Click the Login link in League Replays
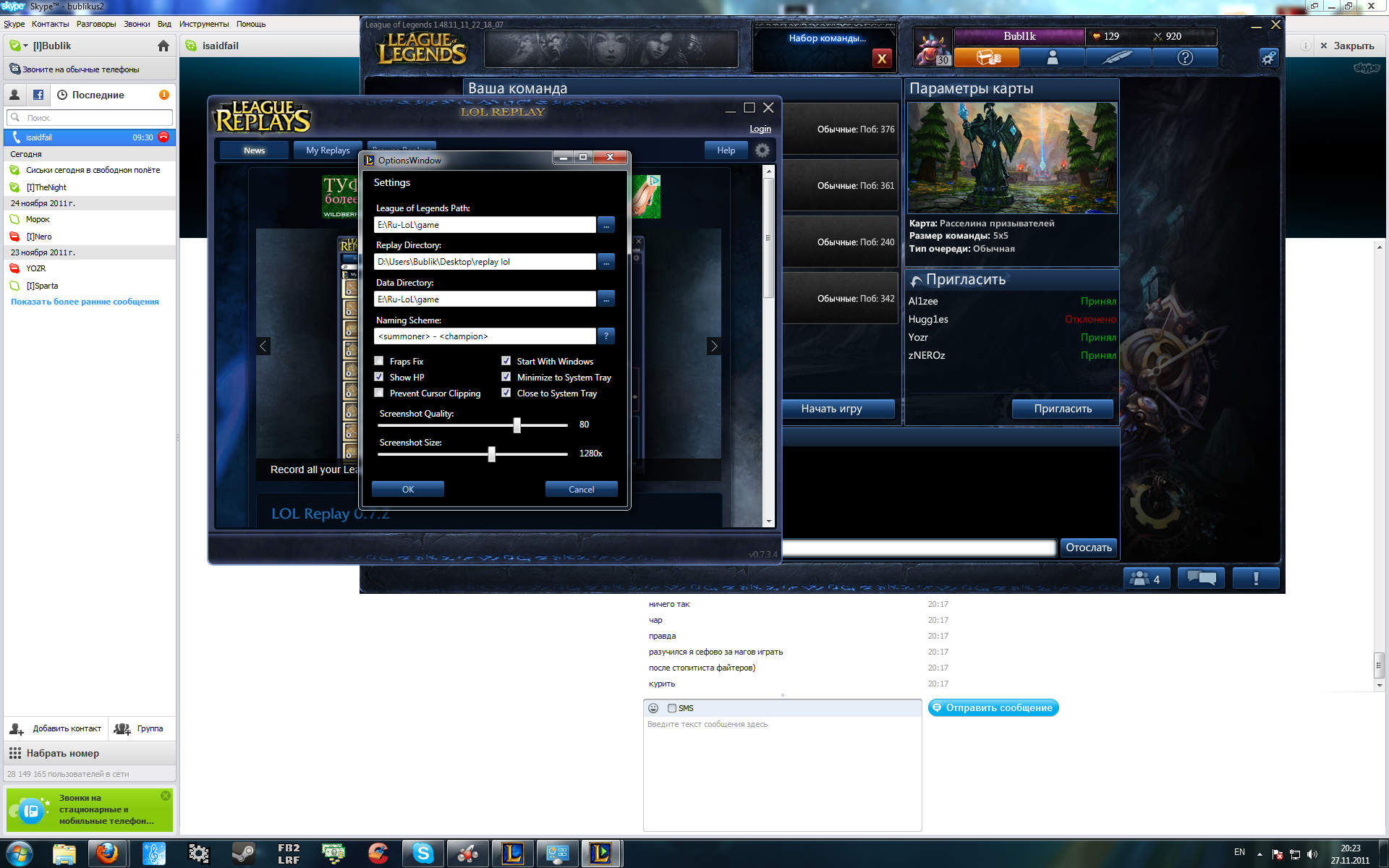Screen dimensions: 1389x868 click(x=760, y=129)
